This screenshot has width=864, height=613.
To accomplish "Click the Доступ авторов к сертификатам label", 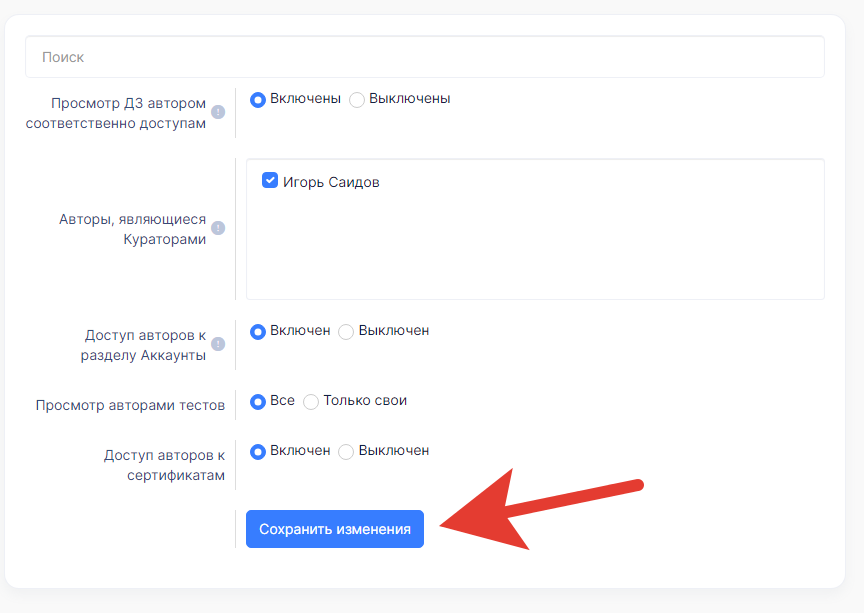I will (164, 465).
